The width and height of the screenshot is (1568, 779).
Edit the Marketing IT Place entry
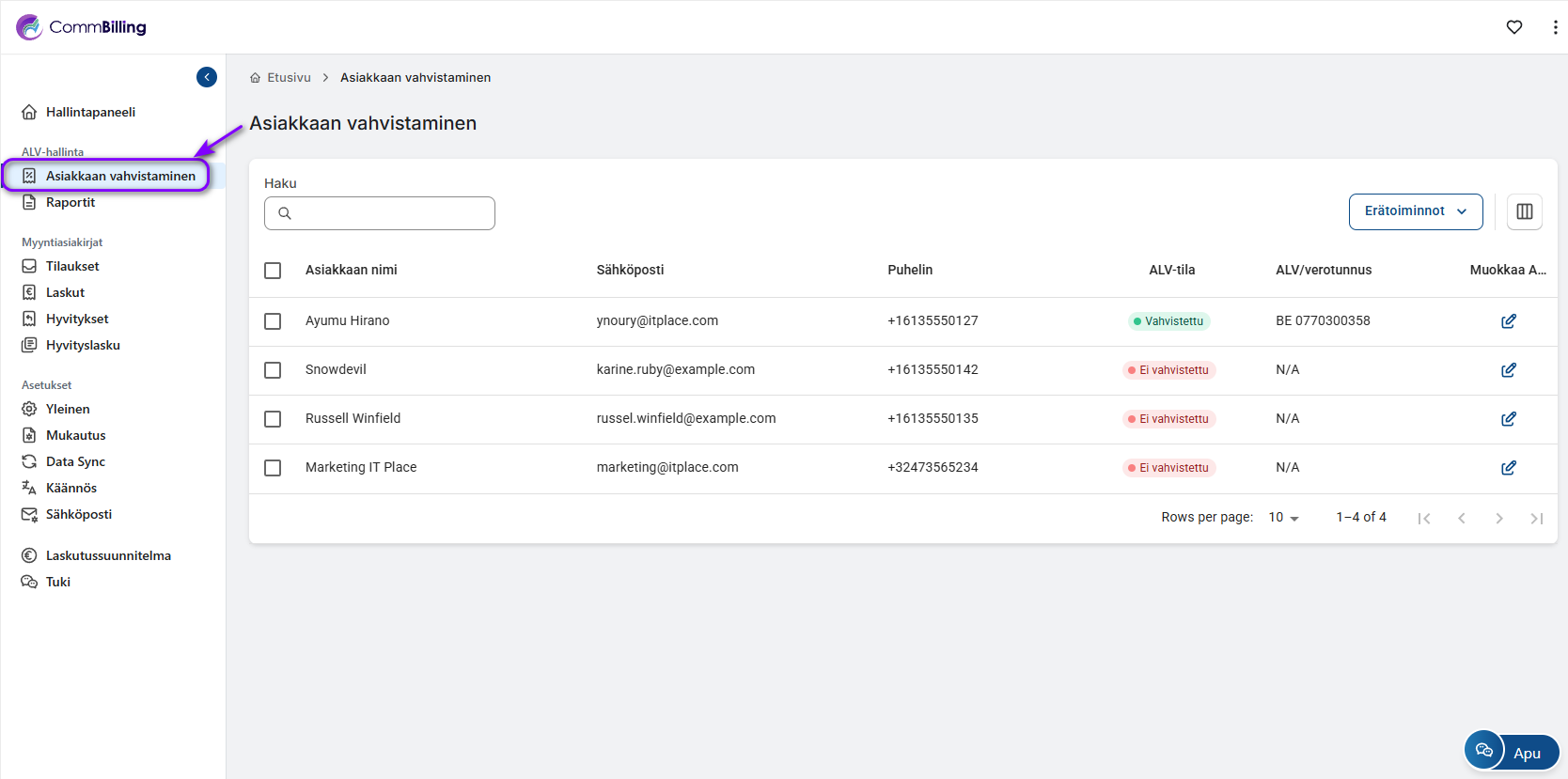point(1508,468)
